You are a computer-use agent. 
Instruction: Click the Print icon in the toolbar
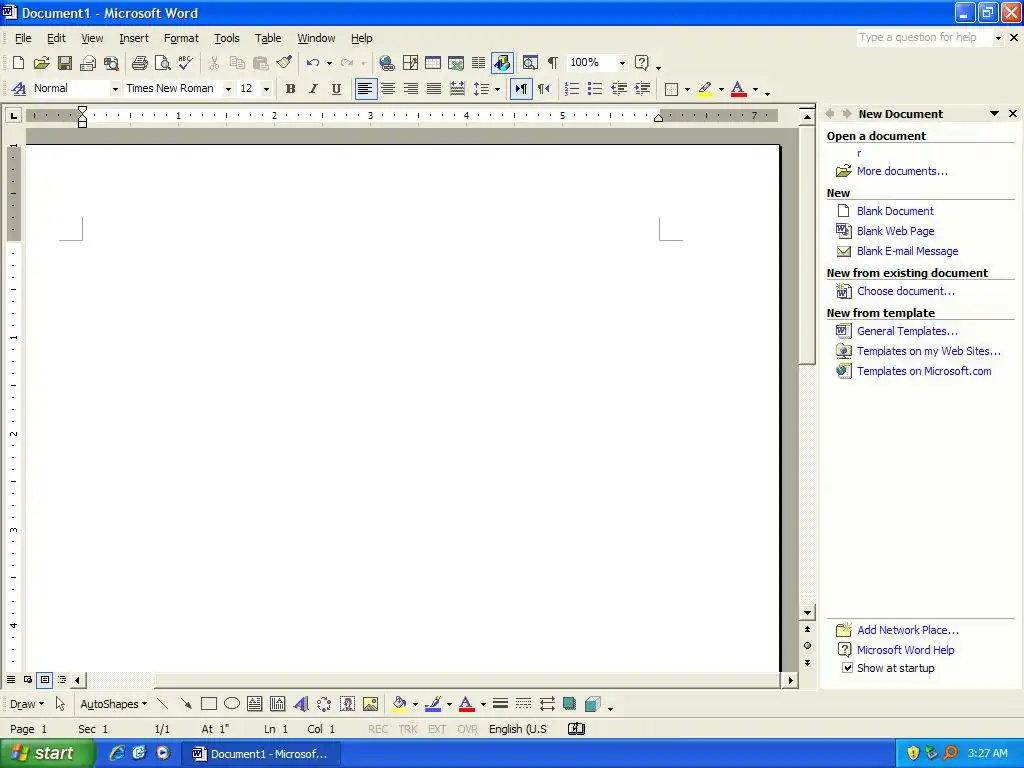coord(140,63)
